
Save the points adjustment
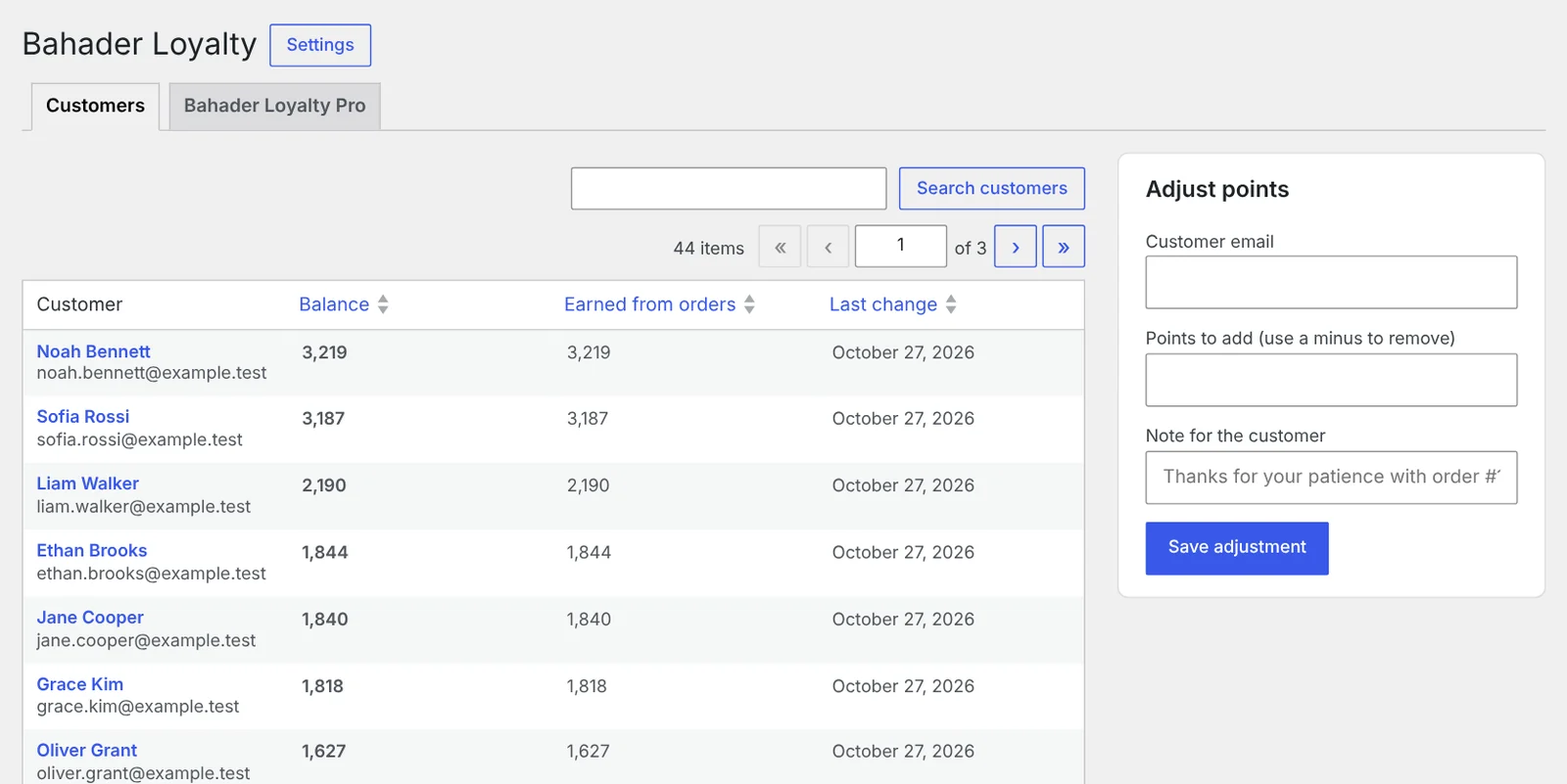pos(1237,548)
